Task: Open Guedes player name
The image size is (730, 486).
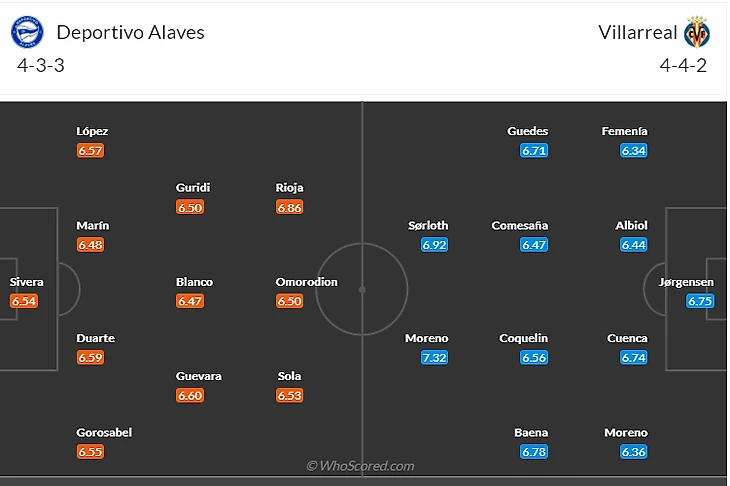Action: pyautogui.click(x=528, y=131)
